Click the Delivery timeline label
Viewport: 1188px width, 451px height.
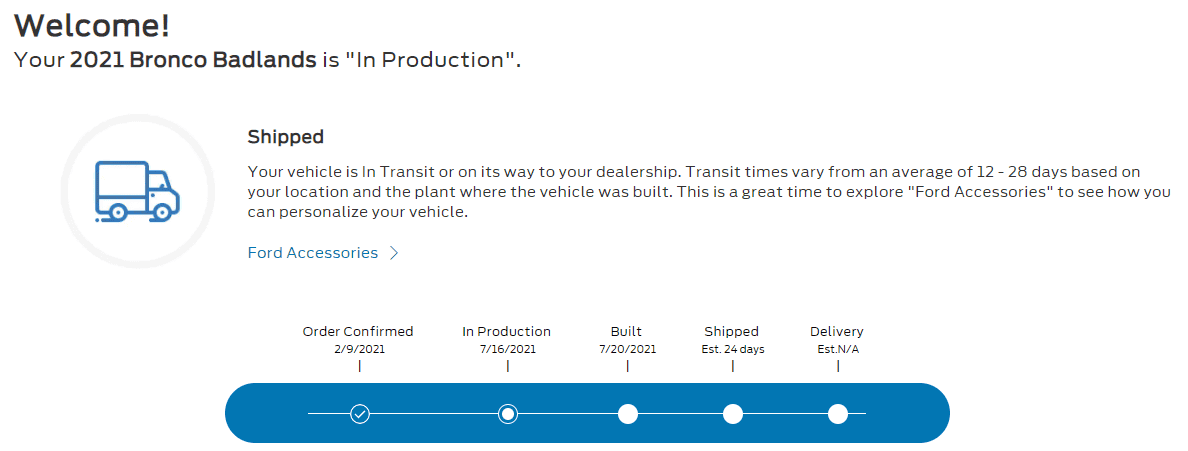point(836,332)
